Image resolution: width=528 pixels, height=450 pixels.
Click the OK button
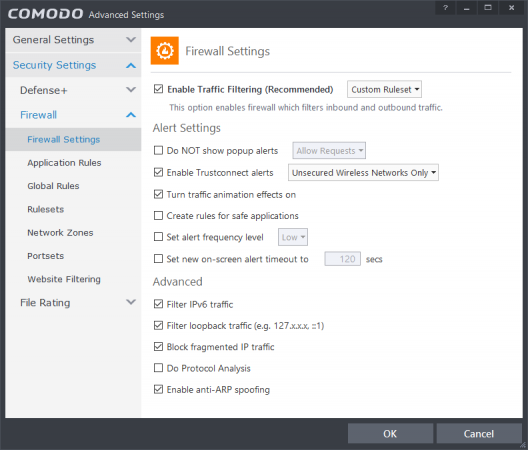(390, 433)
